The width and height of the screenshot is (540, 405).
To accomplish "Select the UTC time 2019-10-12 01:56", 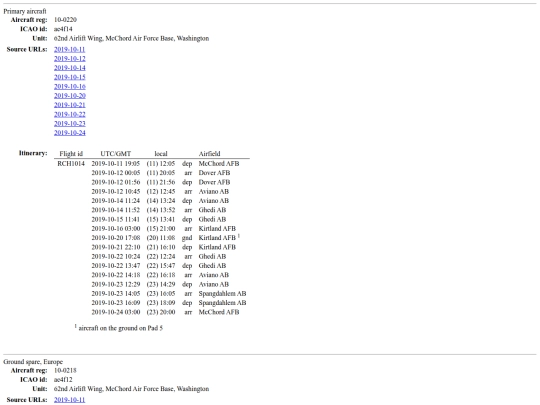I will tap(116, 182).
